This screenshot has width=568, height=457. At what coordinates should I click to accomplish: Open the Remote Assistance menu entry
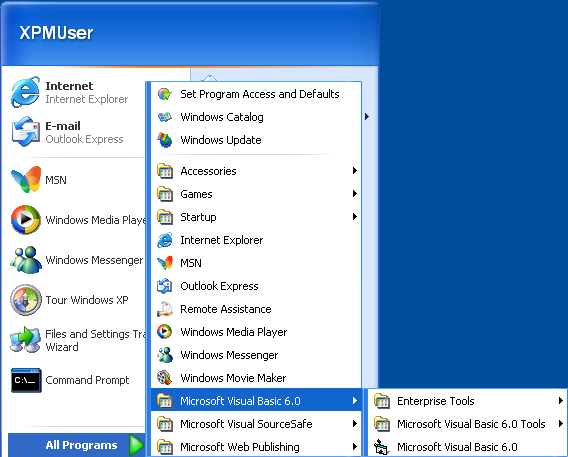256,309
